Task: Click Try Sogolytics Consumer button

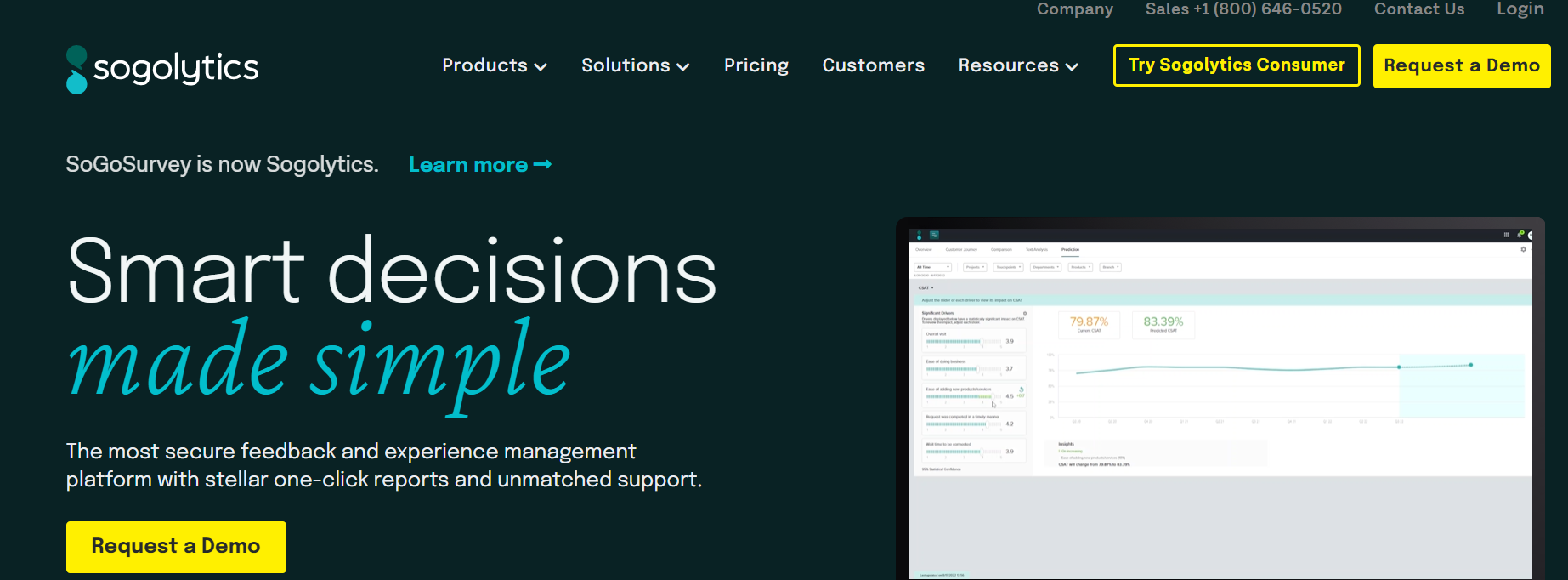Action: 1236,65
